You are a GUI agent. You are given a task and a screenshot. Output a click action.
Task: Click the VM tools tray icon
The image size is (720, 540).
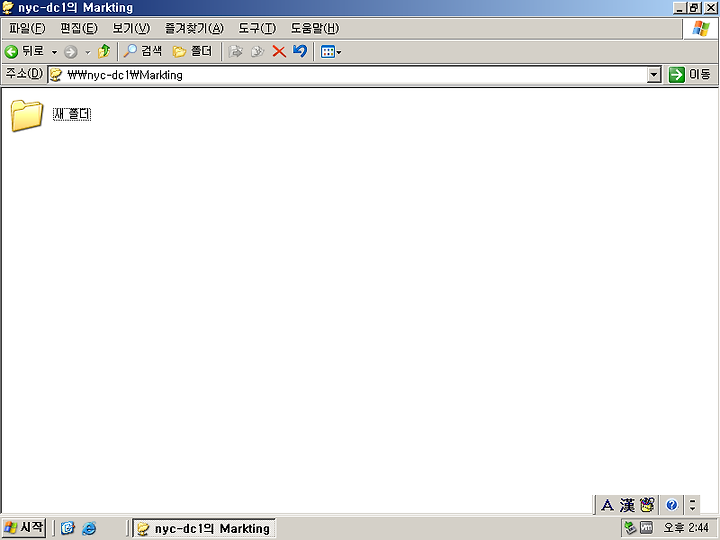pyautogui.click(x=646, y=528)
